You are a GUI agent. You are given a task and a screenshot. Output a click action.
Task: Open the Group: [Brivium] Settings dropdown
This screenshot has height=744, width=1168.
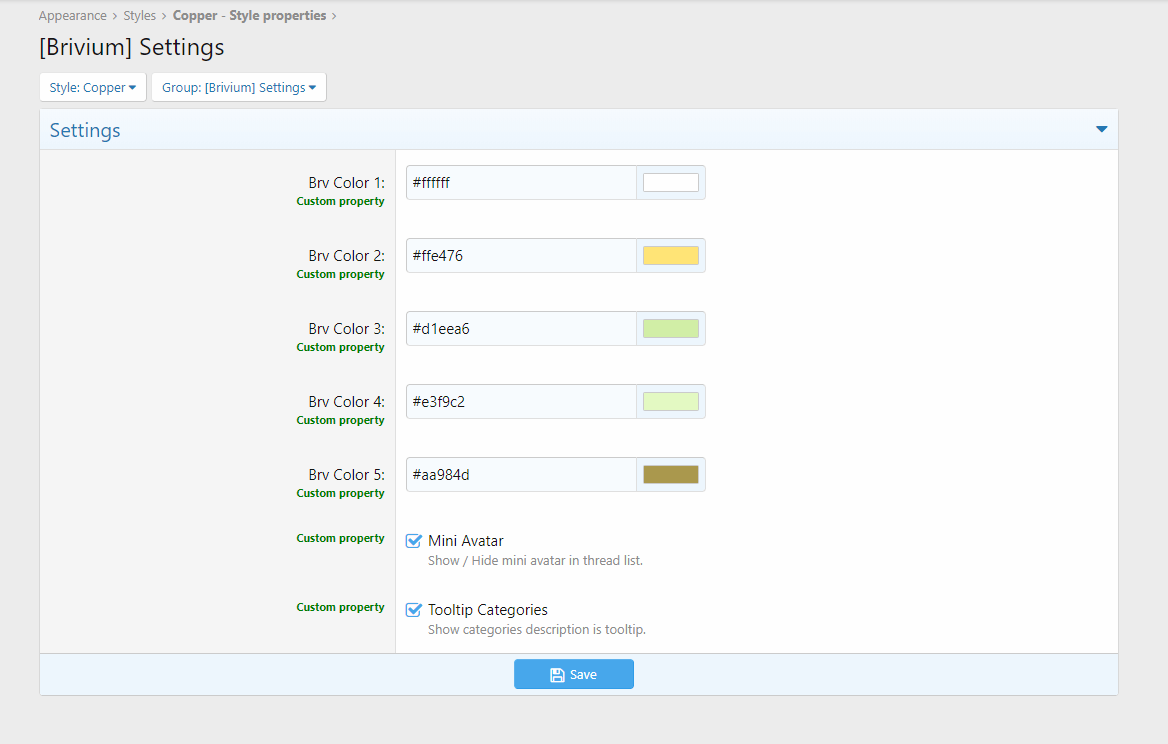click(239, 87)
